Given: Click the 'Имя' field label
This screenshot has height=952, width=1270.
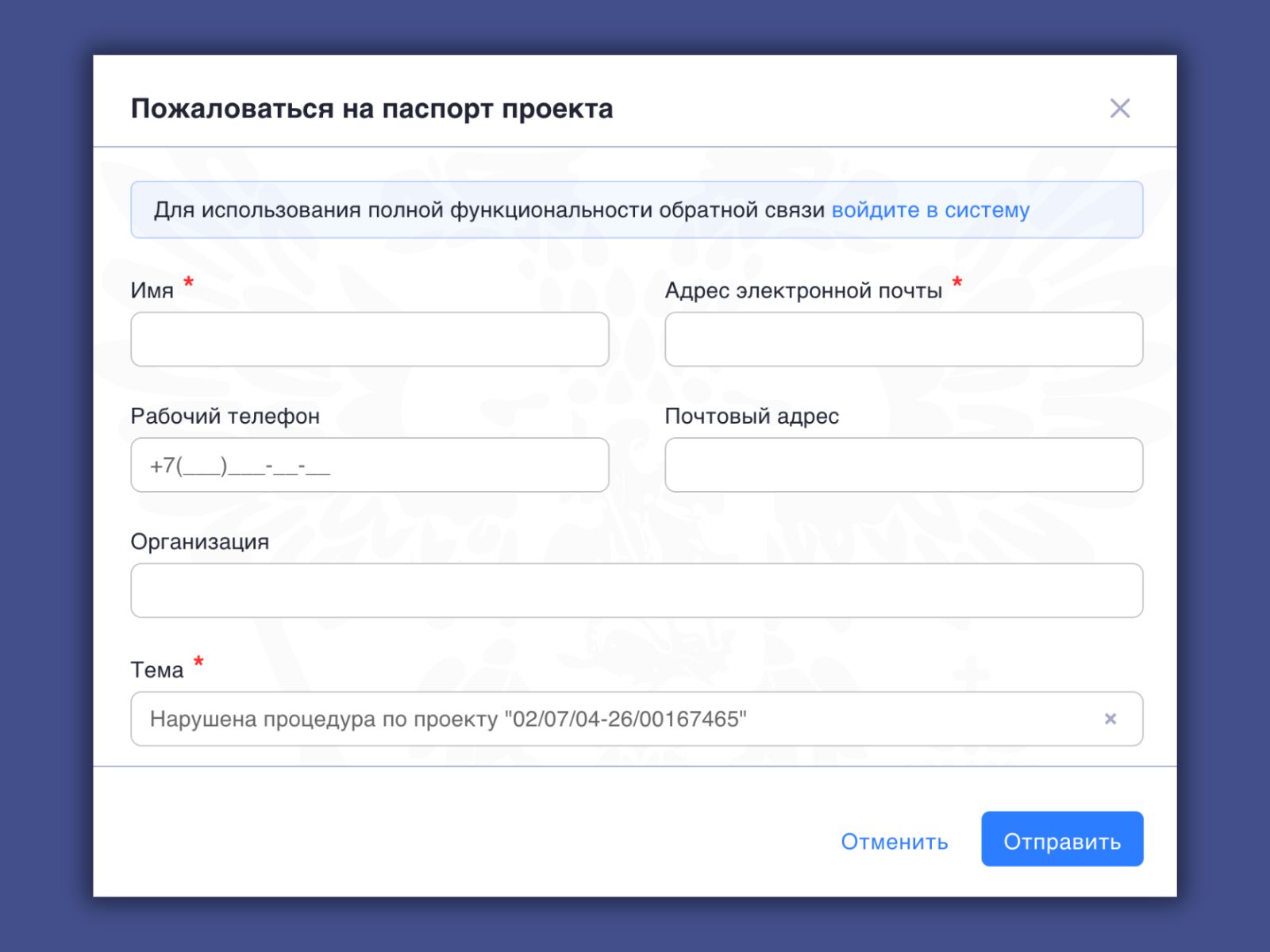Looking at the screenshot, I should click(152, 291).
